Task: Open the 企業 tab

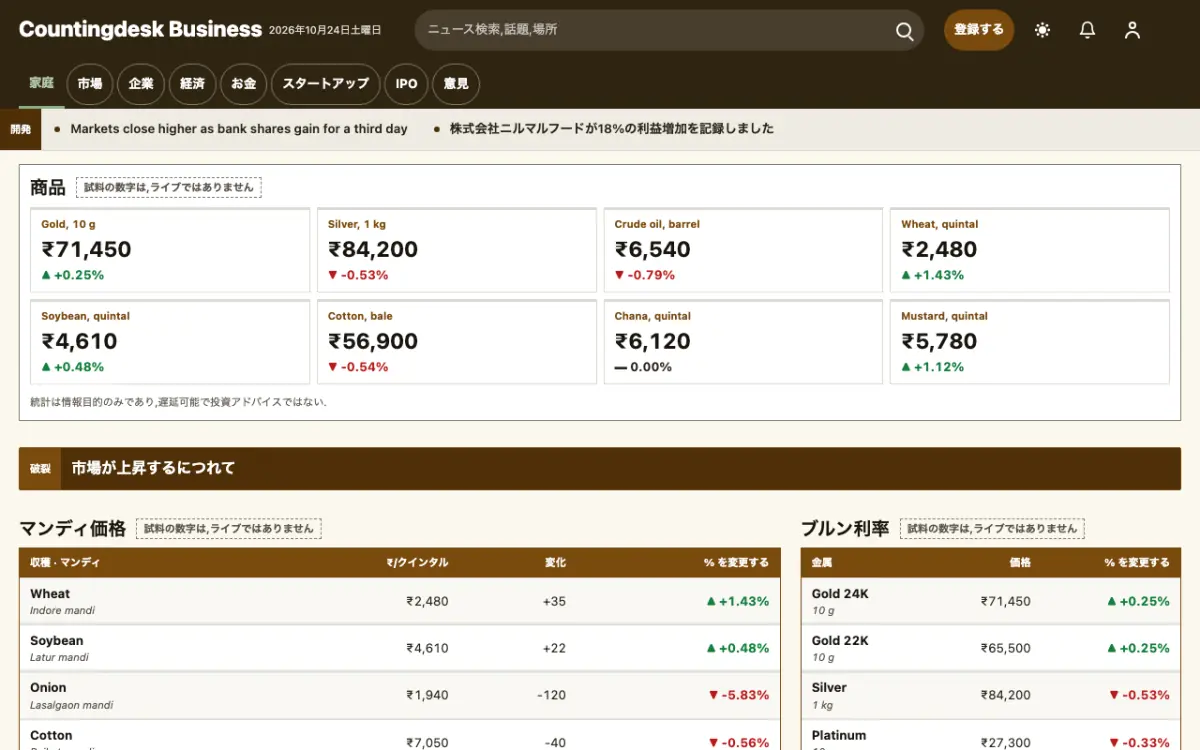Action: coord(141,84)
